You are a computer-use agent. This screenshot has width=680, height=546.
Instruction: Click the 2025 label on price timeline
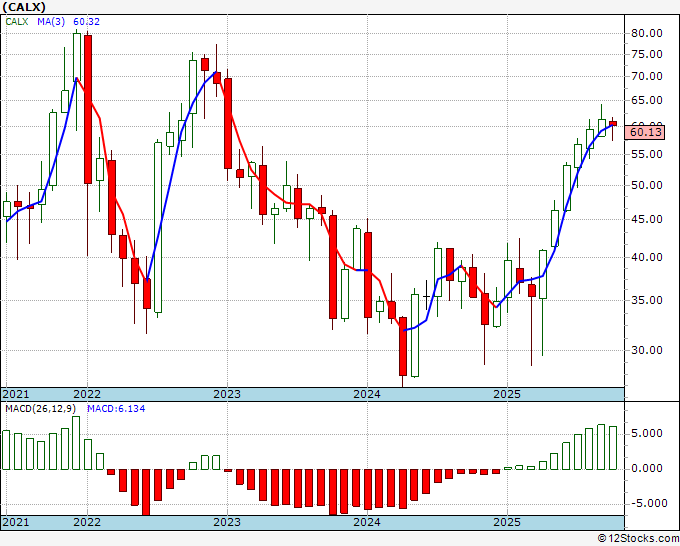click(x=507, y=394)
